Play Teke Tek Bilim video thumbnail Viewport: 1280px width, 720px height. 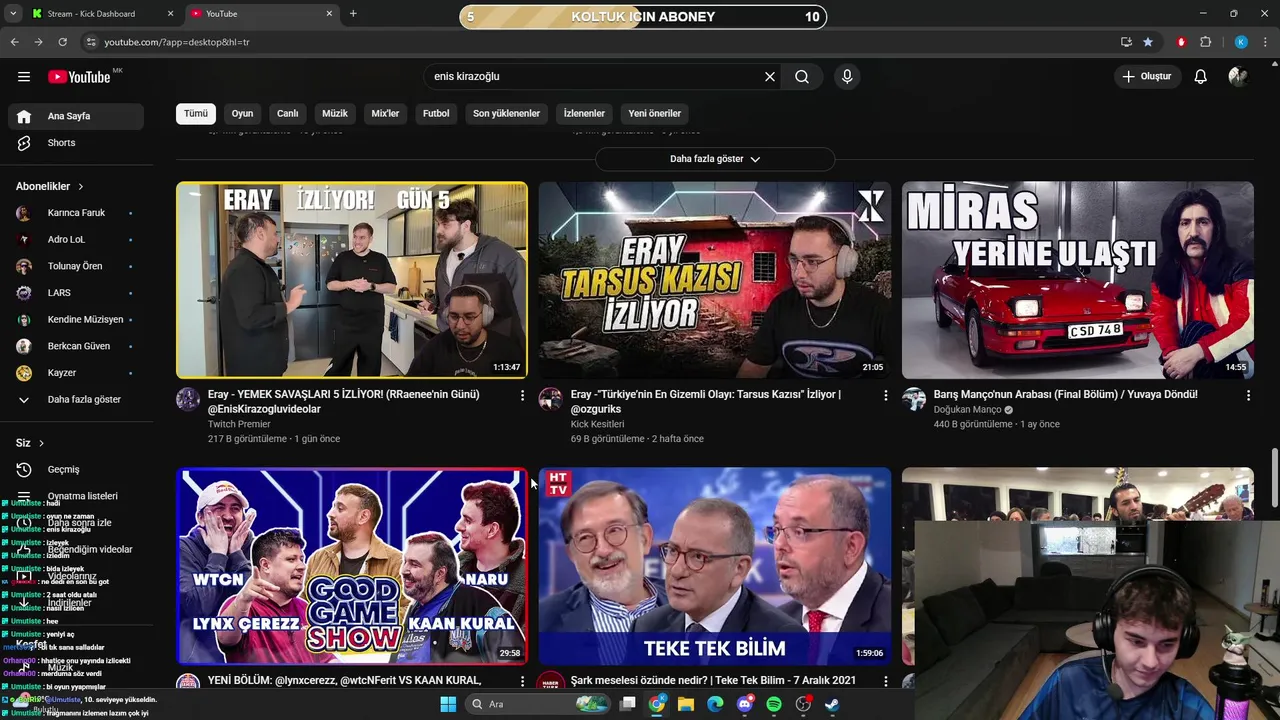coord(715,566)
